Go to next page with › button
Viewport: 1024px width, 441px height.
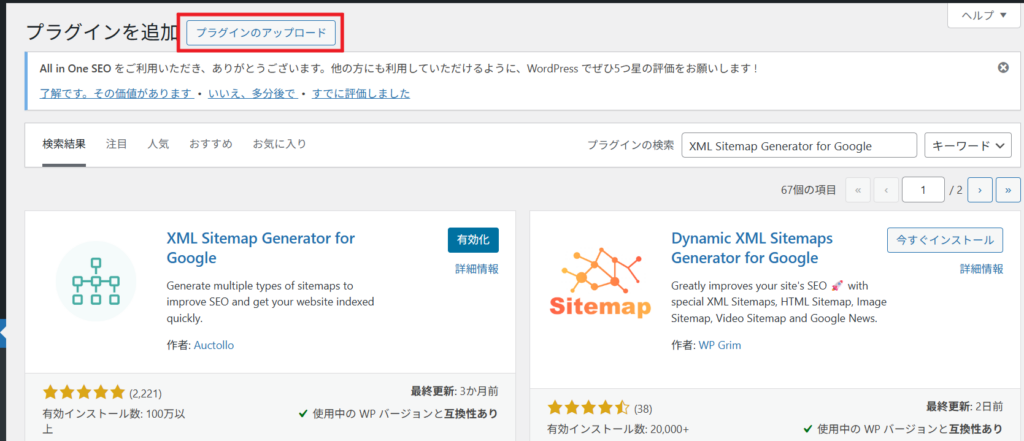pyautogui.click(x=980, y=190)
